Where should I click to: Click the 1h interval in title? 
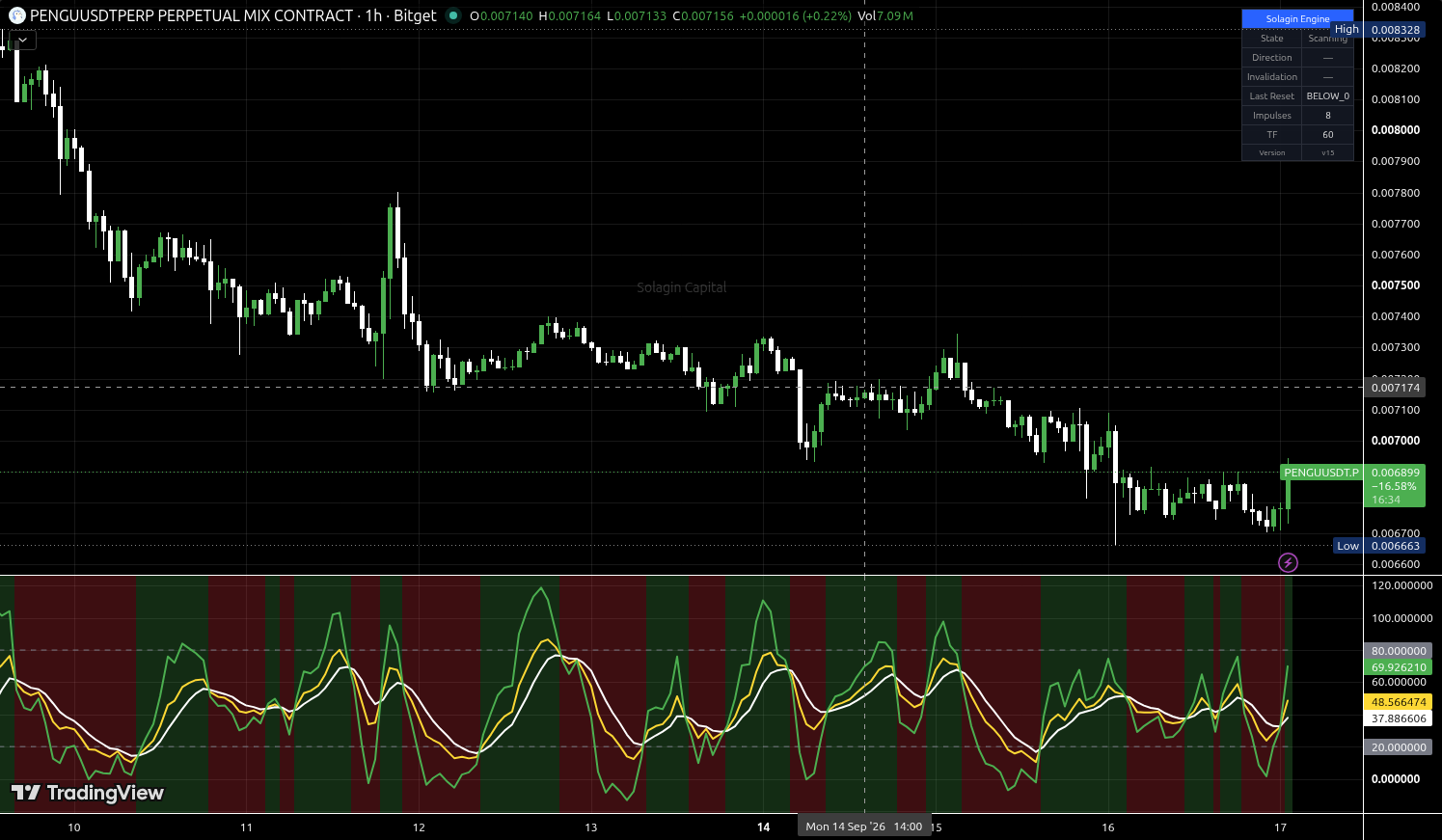[x=373, y=15]
